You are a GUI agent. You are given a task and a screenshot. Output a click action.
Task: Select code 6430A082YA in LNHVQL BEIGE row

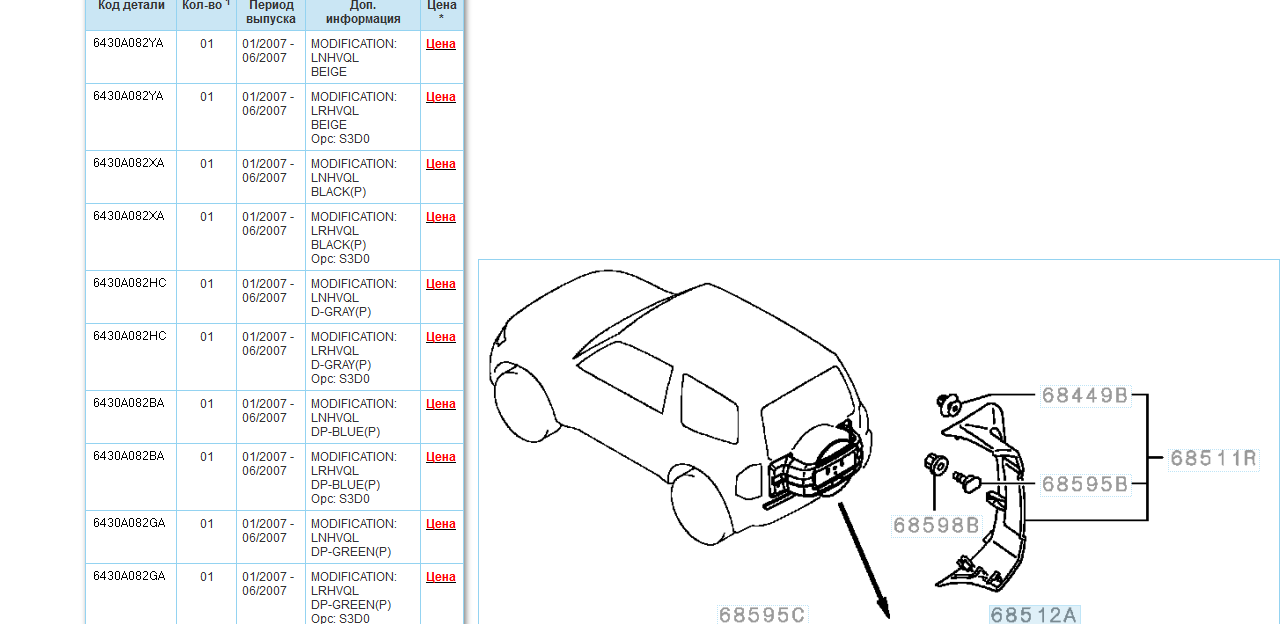[128, 44]
